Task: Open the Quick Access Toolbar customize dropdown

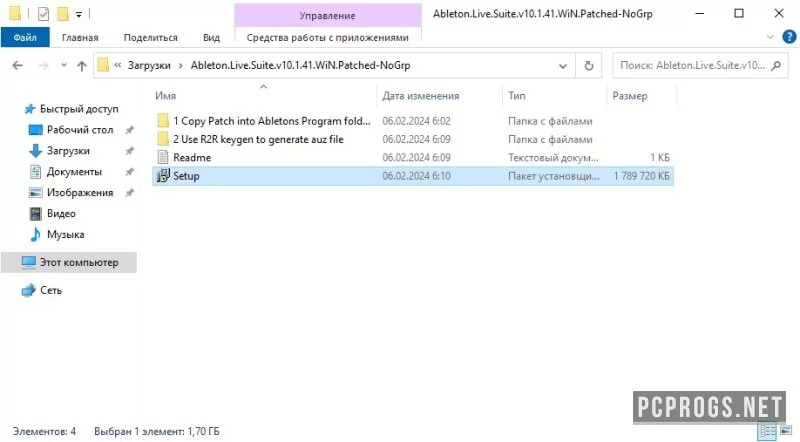Action: [x=79, y=14]
